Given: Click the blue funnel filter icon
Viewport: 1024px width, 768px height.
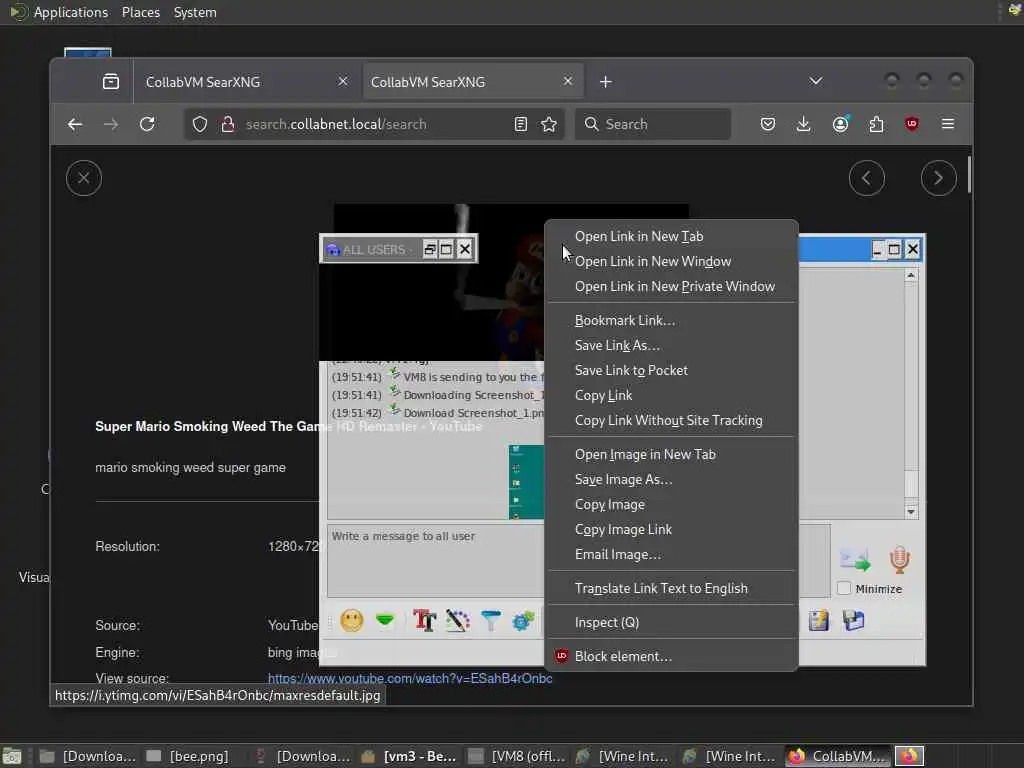Looking at the screenshot, I should (490, 620).
